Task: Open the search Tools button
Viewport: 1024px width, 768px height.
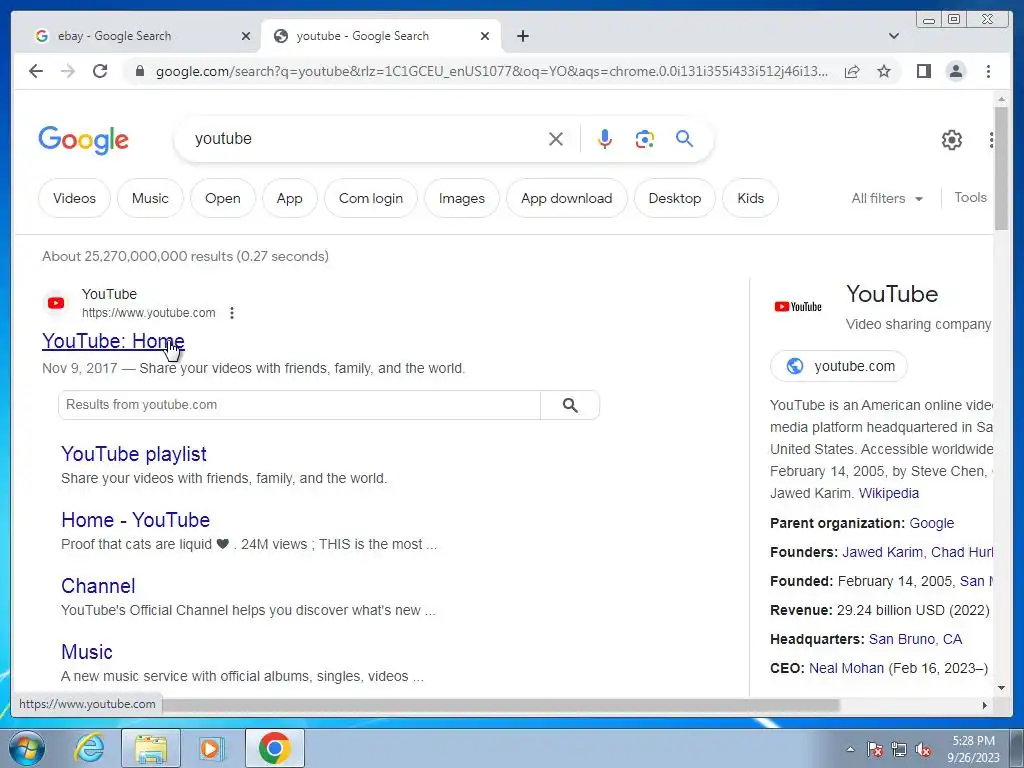Action: [x=970, y=197]
